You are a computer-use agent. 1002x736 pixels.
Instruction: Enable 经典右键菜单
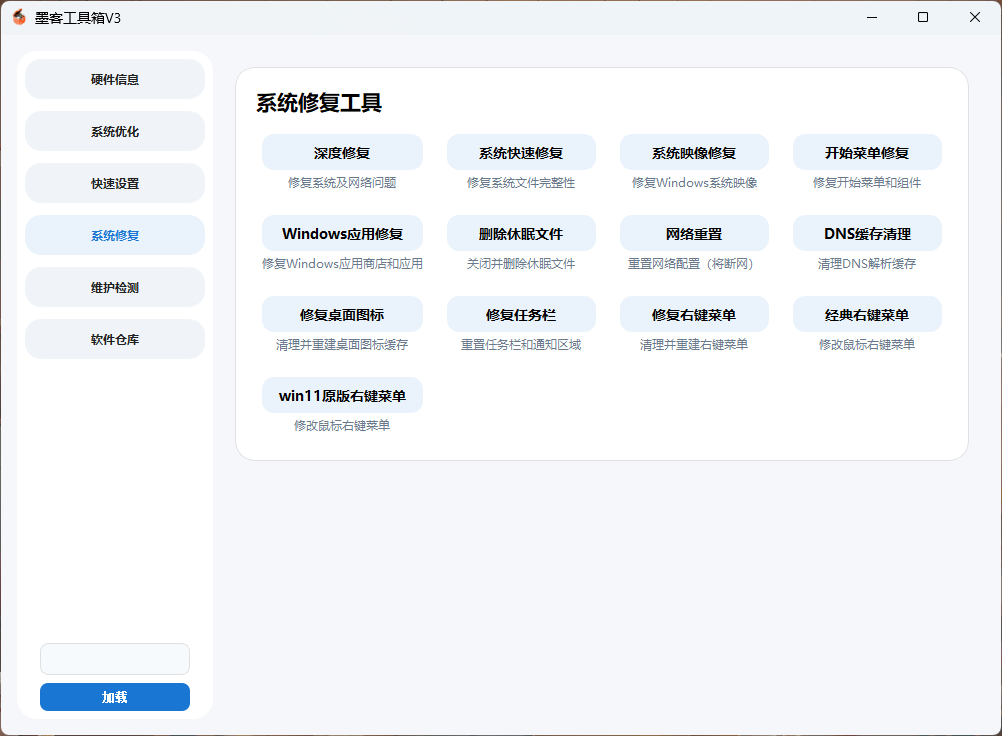click(x=867, y=315)
